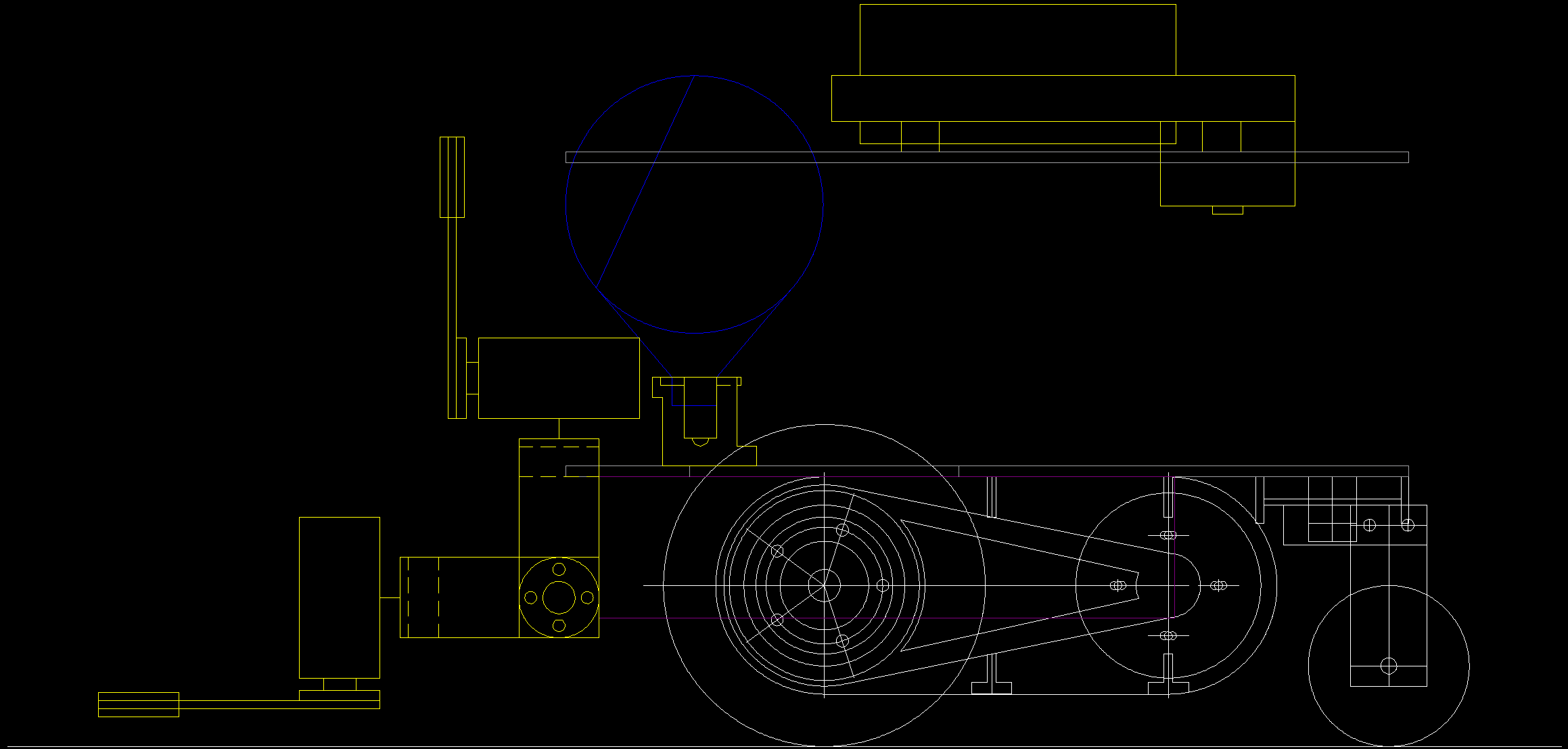Select the top bolt hole on yellow flange

click(x=559, y=569)
